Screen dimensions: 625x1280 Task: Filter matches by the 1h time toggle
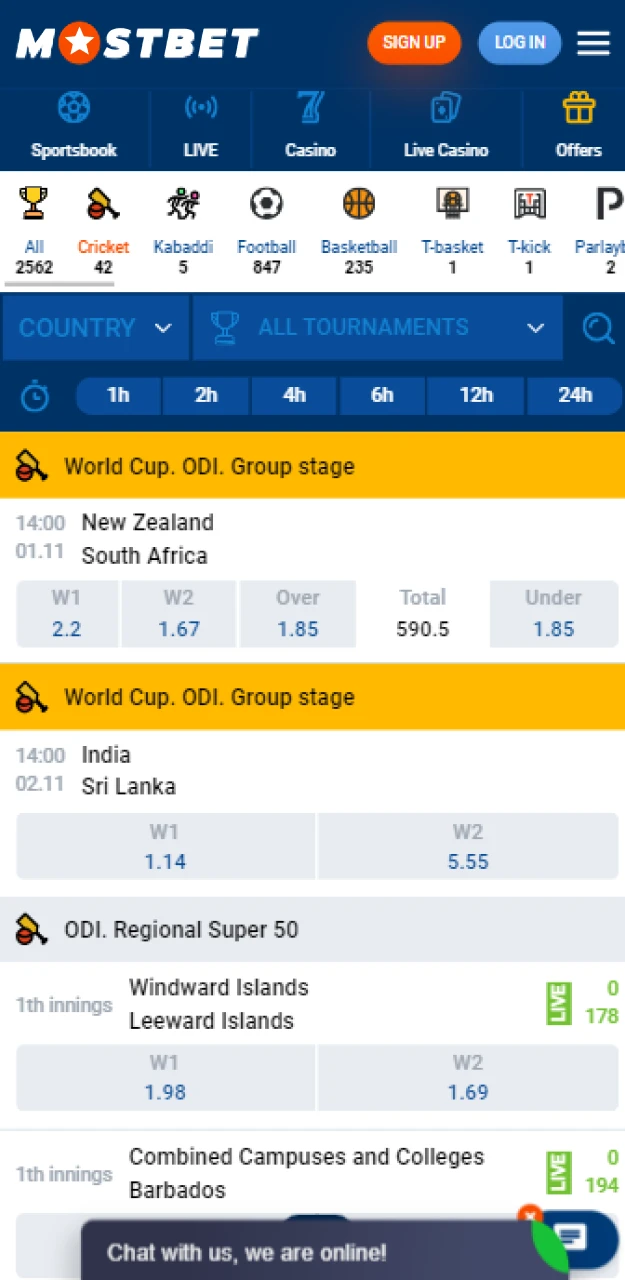[x=118, y=396]
